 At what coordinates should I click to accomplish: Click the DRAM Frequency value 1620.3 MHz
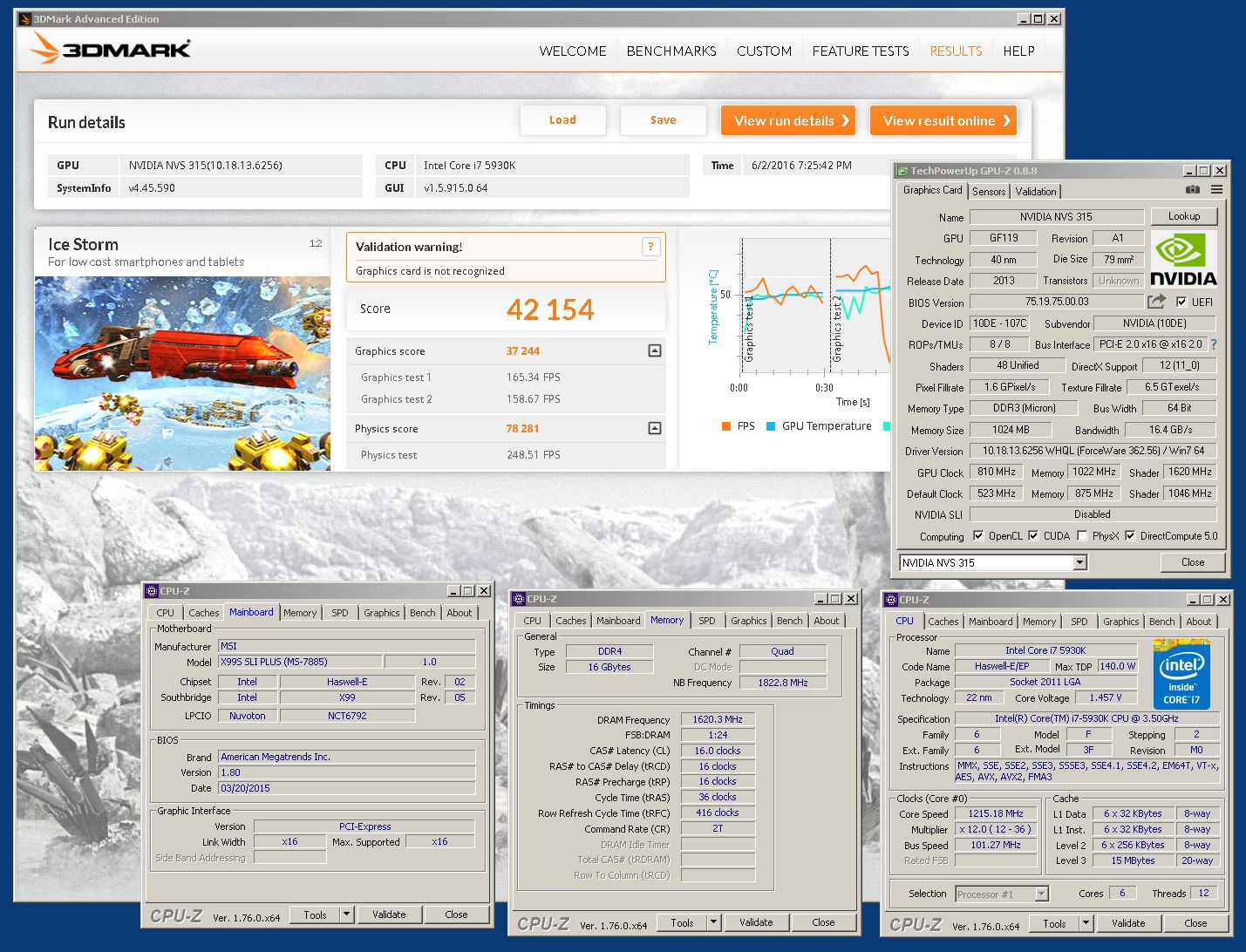click(x=718, y=719)
